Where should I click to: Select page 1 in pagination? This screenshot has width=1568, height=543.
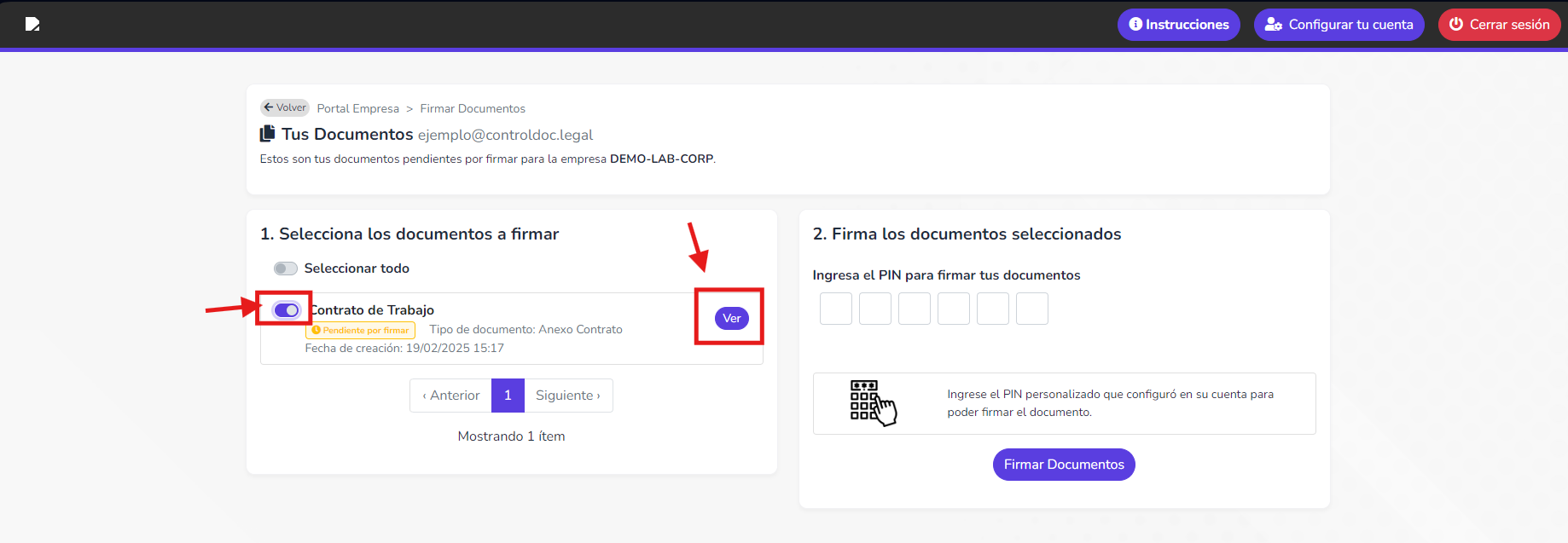[508, 396]
